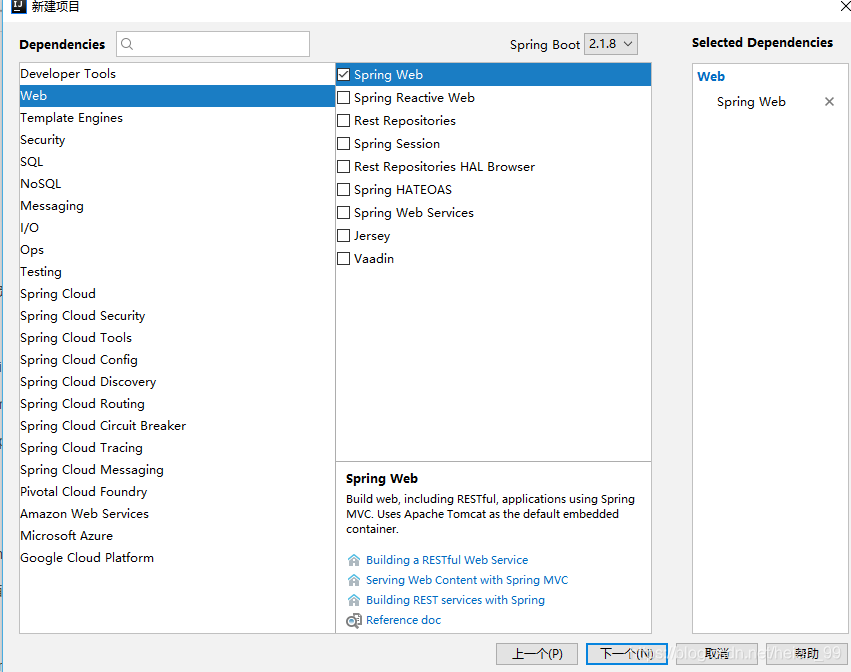Image resolution: width=851 pixels, height=672 pixels.
Task: Open Building REST services with Spring link
Action: tap(455, 600)
